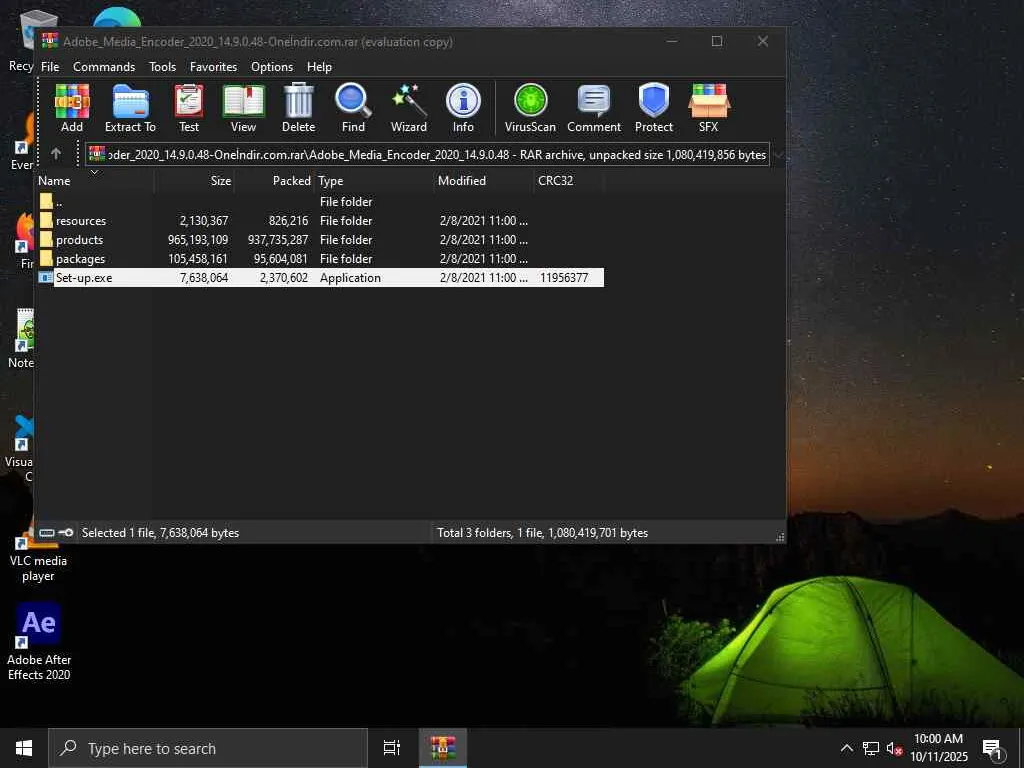Select the parent '..' folder row
The width and height of the screenshot is (1024, 768).
click(x=319, y=202)
